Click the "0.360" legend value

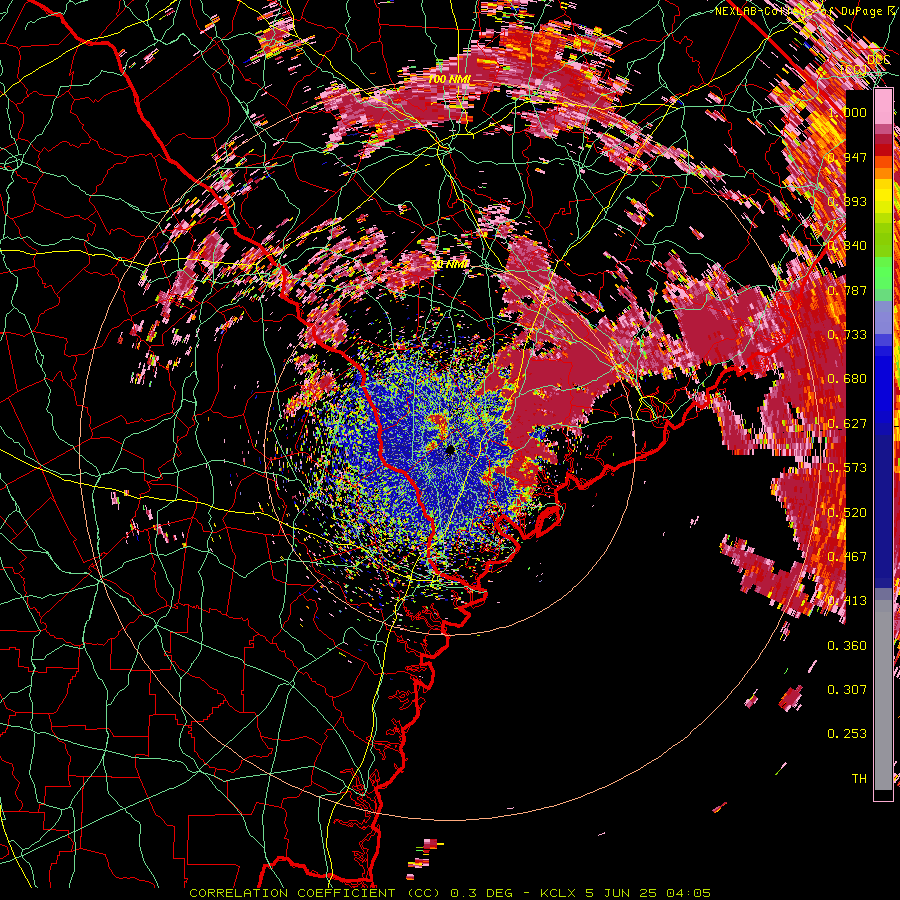pos(848,646)
